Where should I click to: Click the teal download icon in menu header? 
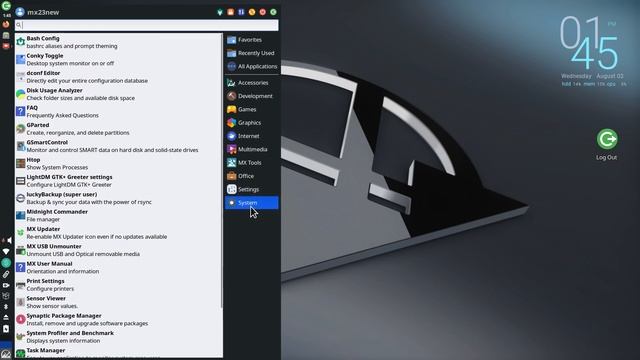tap(220, 12)
